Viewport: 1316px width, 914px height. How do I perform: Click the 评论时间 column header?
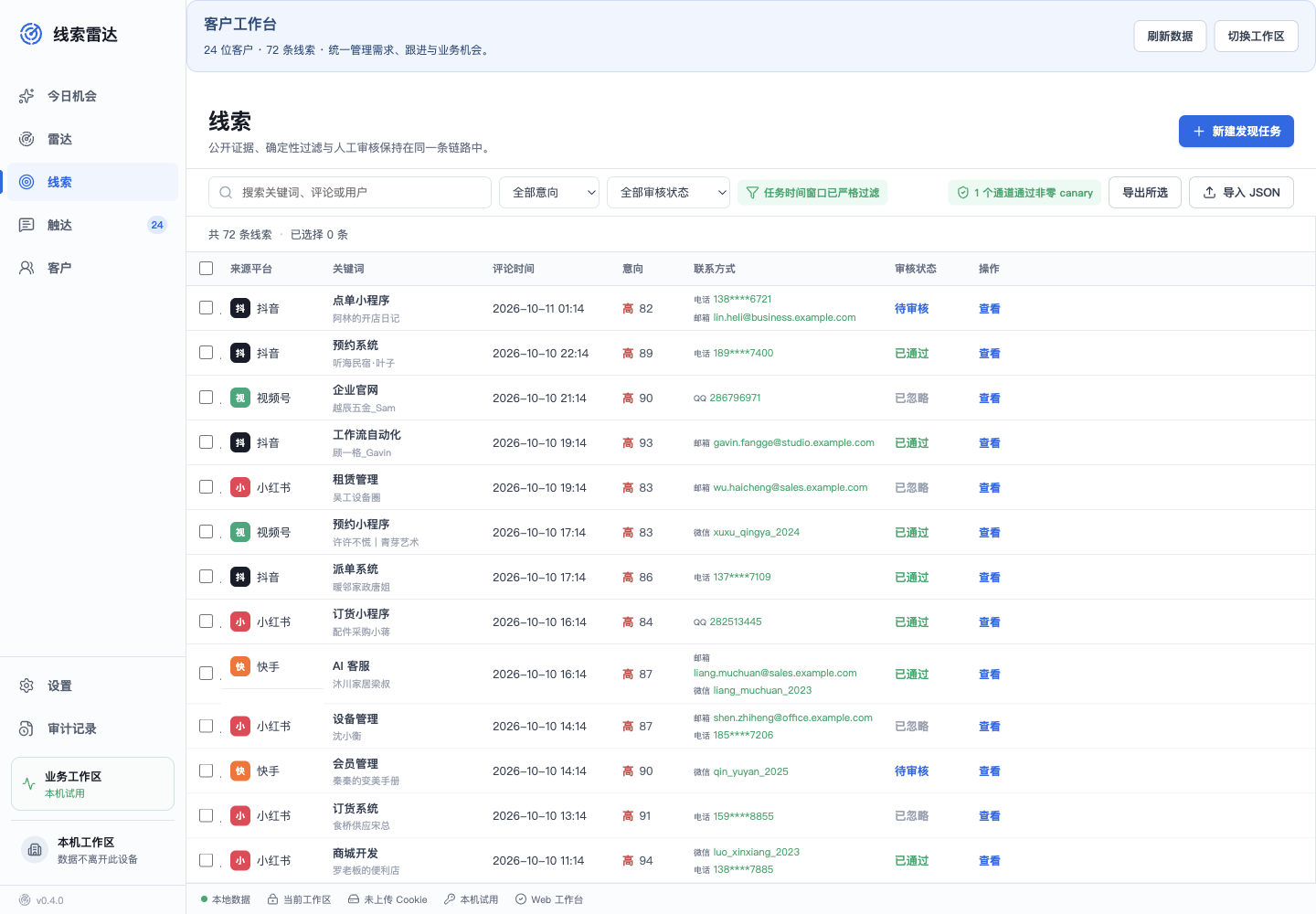click(514, 269)
